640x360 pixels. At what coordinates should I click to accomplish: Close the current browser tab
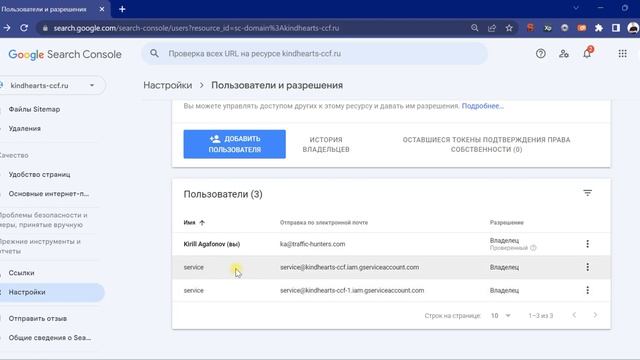coord(102,9)
